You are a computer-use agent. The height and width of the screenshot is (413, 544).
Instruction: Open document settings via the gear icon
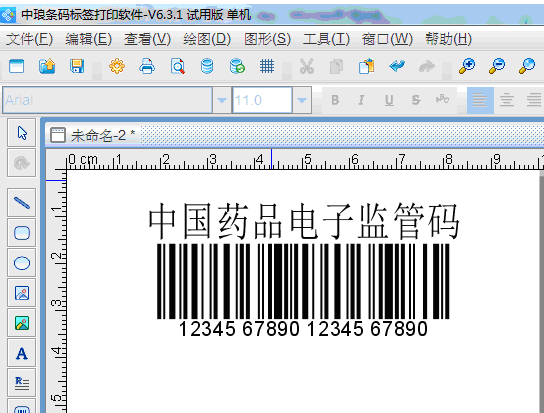click(117, 66)
